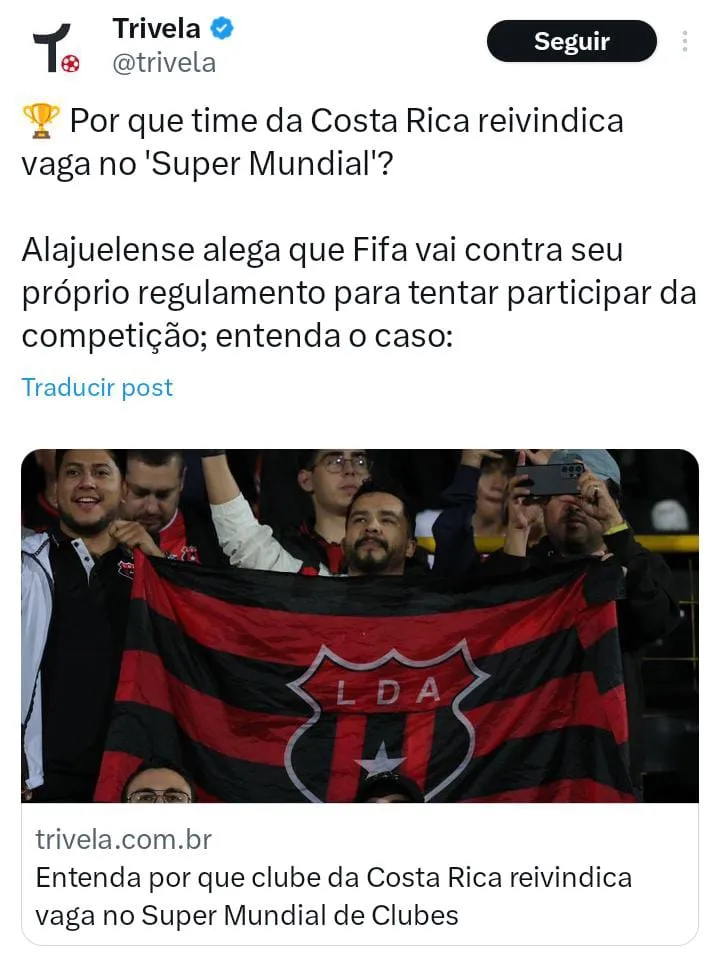Screen dimensions: 720x958
Task: Click the blue verified checkmark badge
Action: pyautogui.click(x=222, y=28)
